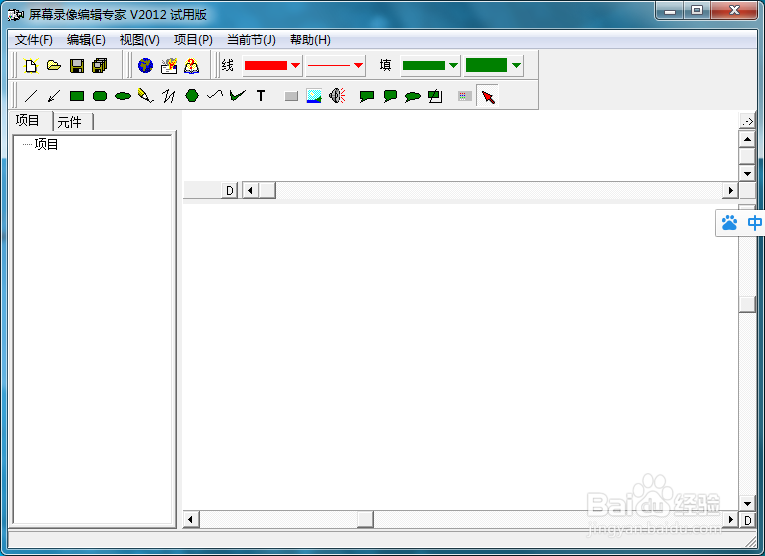
Task: Click the D button left of timeline scrollbar
Action: (x=230, y=190)
